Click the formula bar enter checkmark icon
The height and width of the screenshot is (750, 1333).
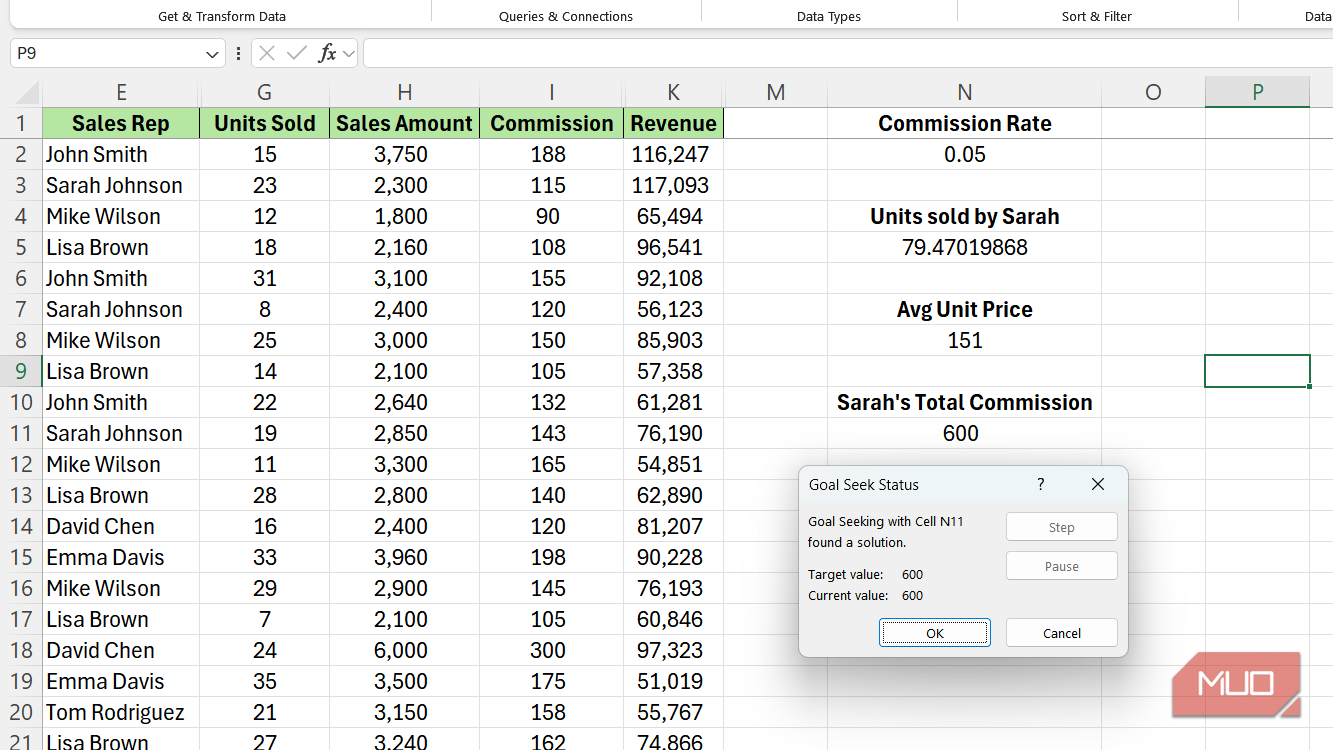click(x=296, y=53)
